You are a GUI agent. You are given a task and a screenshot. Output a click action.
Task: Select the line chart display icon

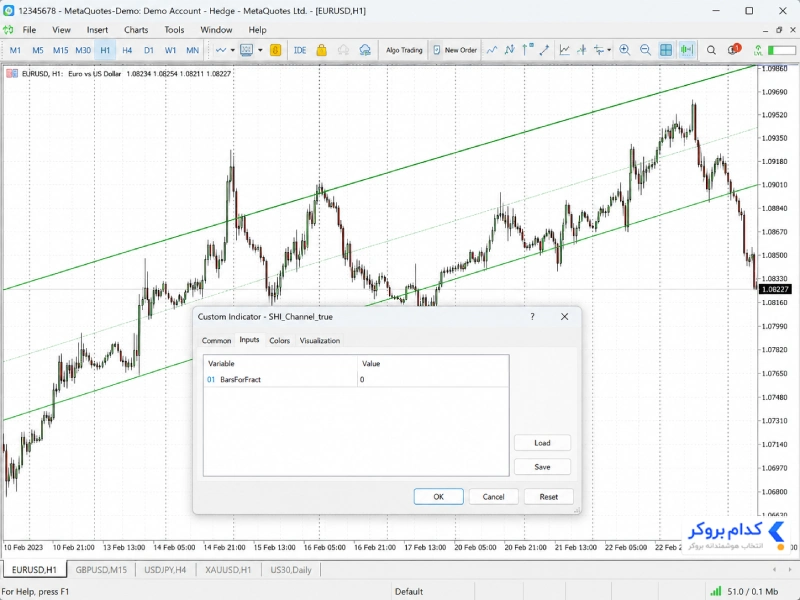point(492,50)
